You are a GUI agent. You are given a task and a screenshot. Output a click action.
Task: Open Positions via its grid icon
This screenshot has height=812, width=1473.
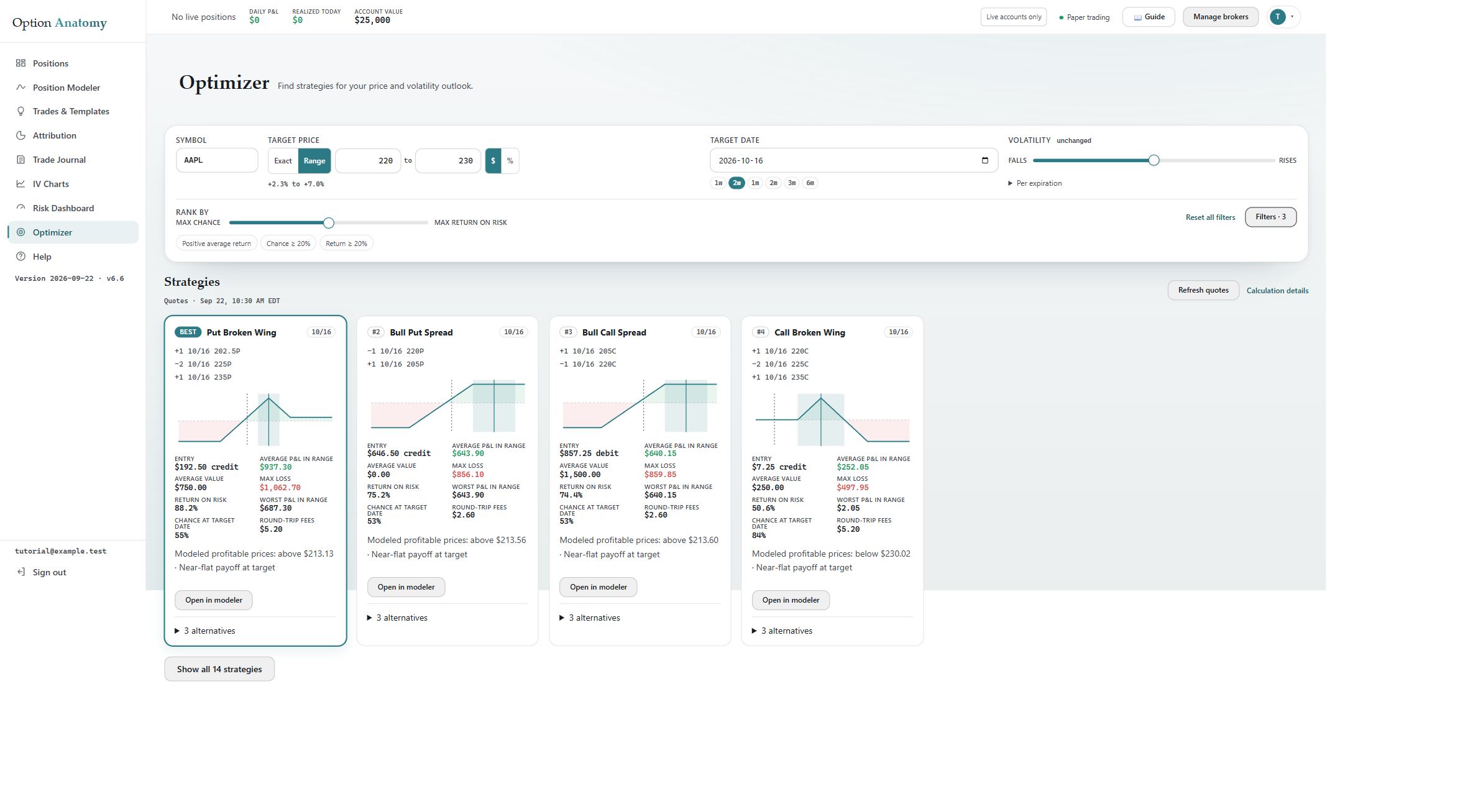coord(21,63)
